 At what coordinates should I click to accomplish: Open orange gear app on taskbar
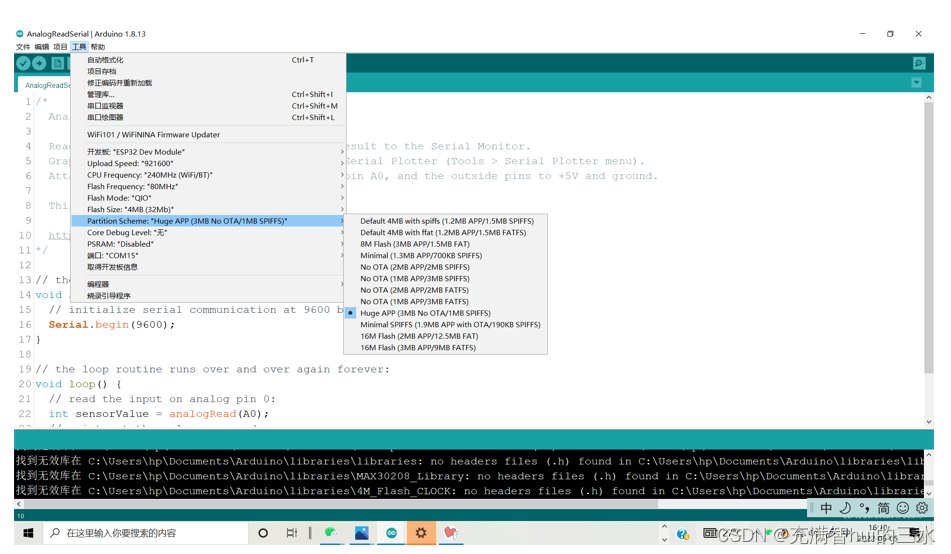(x=421, y=533)
